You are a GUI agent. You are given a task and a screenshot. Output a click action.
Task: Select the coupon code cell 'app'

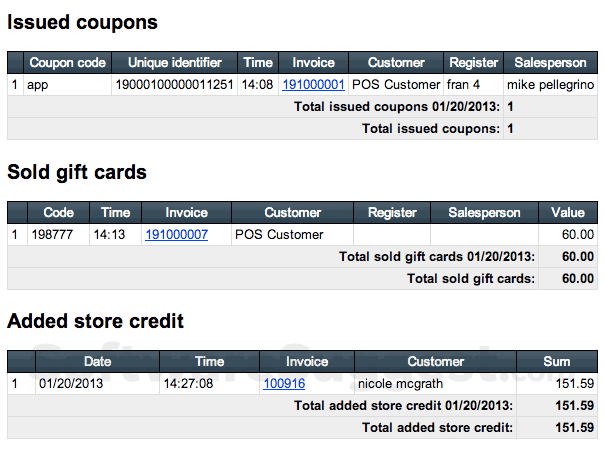click(38, 85)
